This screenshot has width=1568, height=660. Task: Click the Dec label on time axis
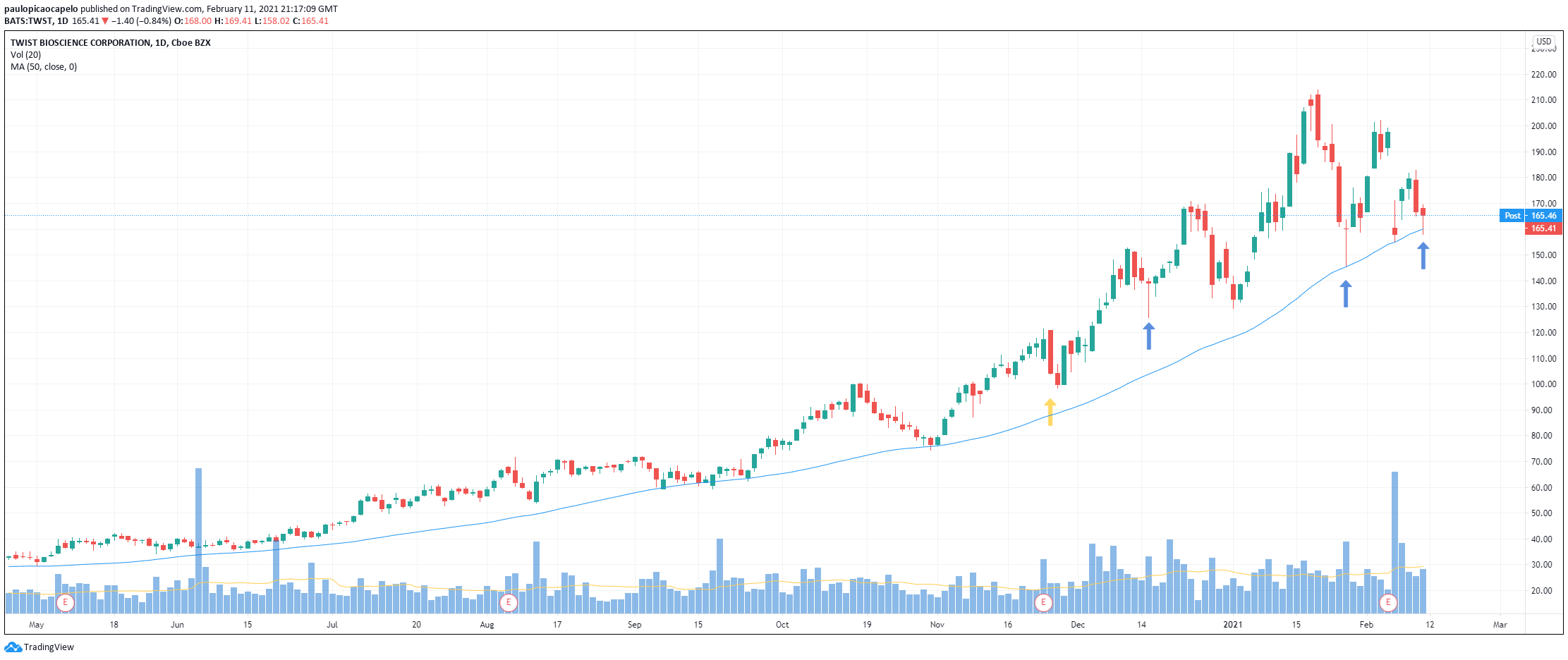[1078, 625]
